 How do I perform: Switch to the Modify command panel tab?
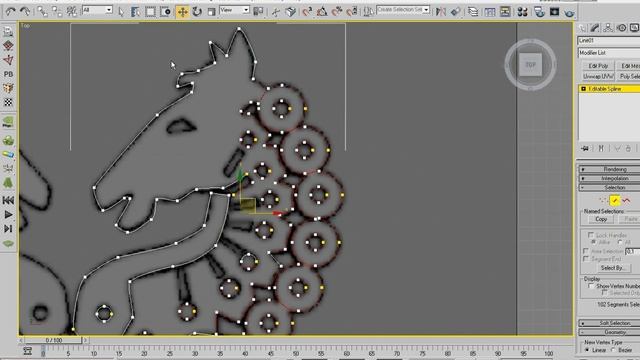pos(595,28)
